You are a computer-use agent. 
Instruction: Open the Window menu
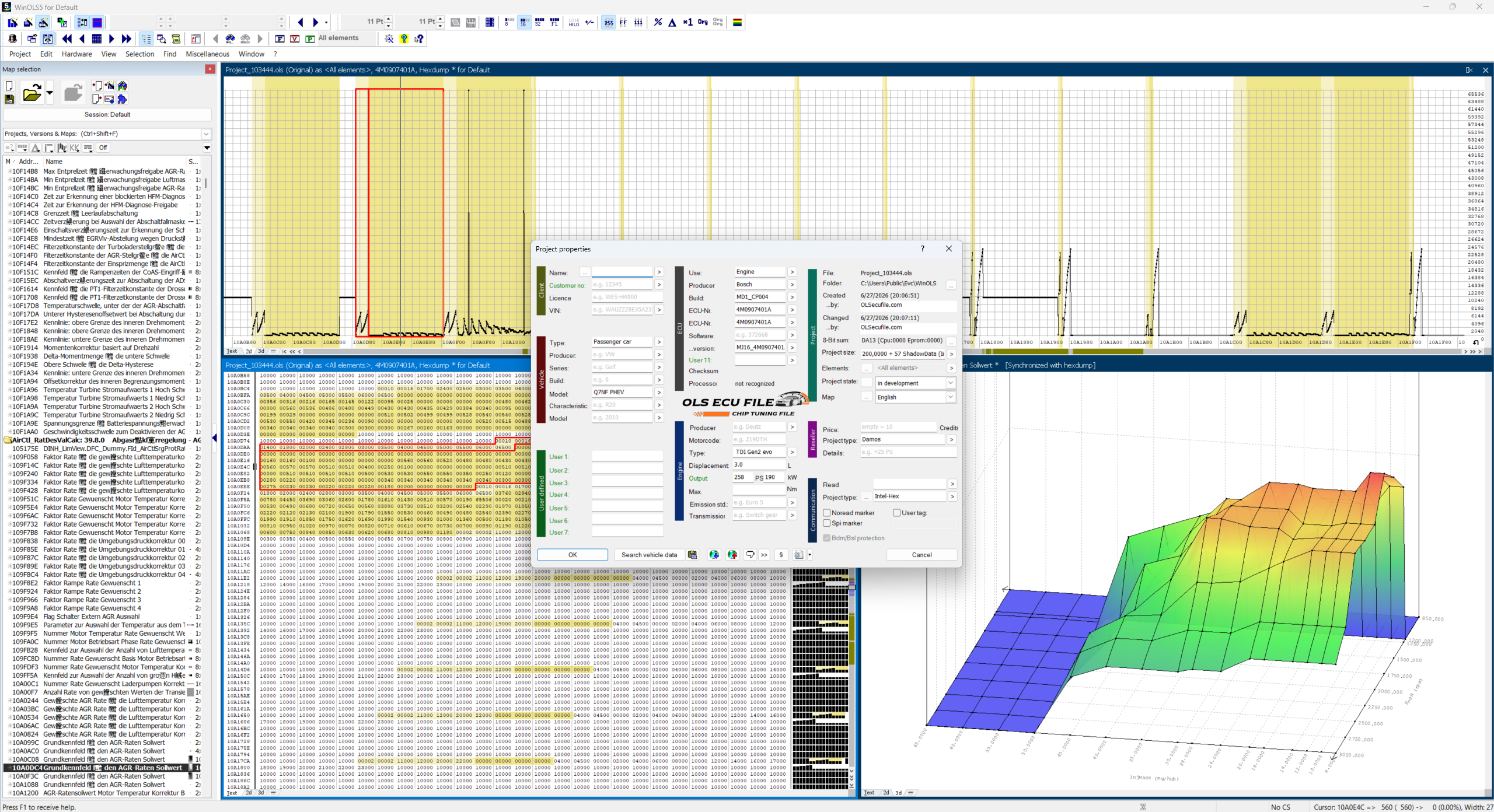(252, 54)
